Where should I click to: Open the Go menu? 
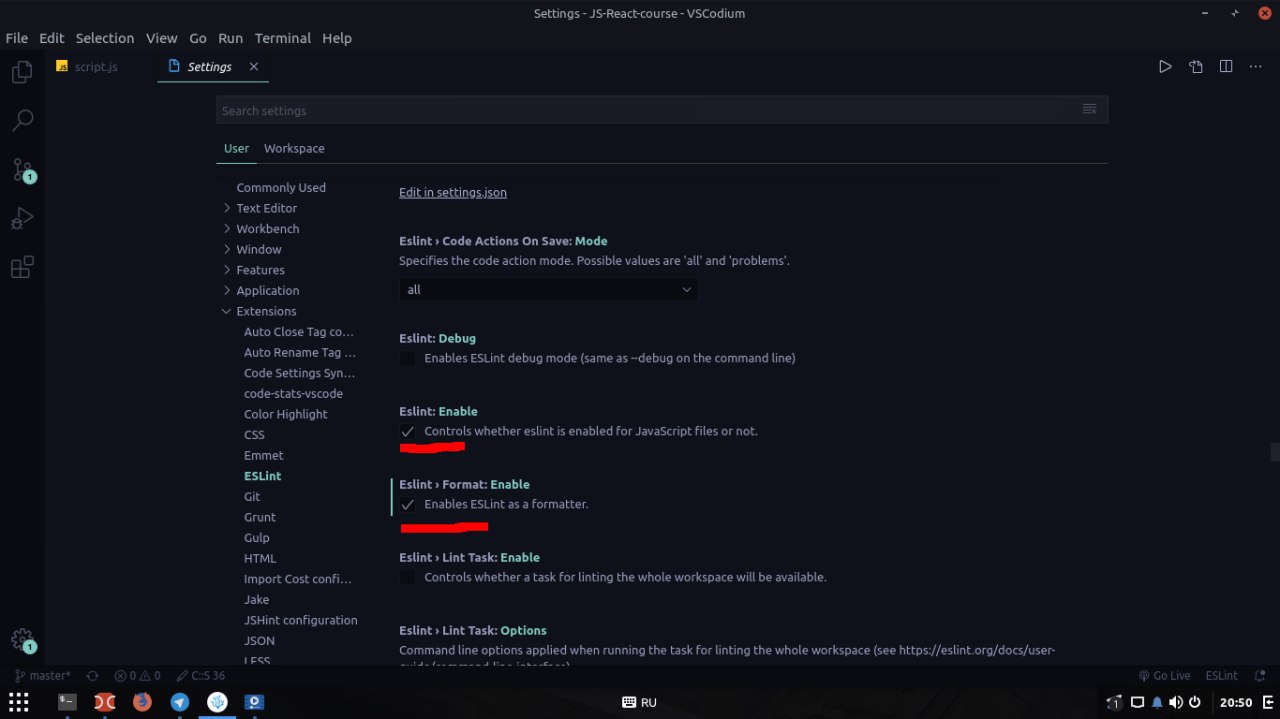coord(198,38)
